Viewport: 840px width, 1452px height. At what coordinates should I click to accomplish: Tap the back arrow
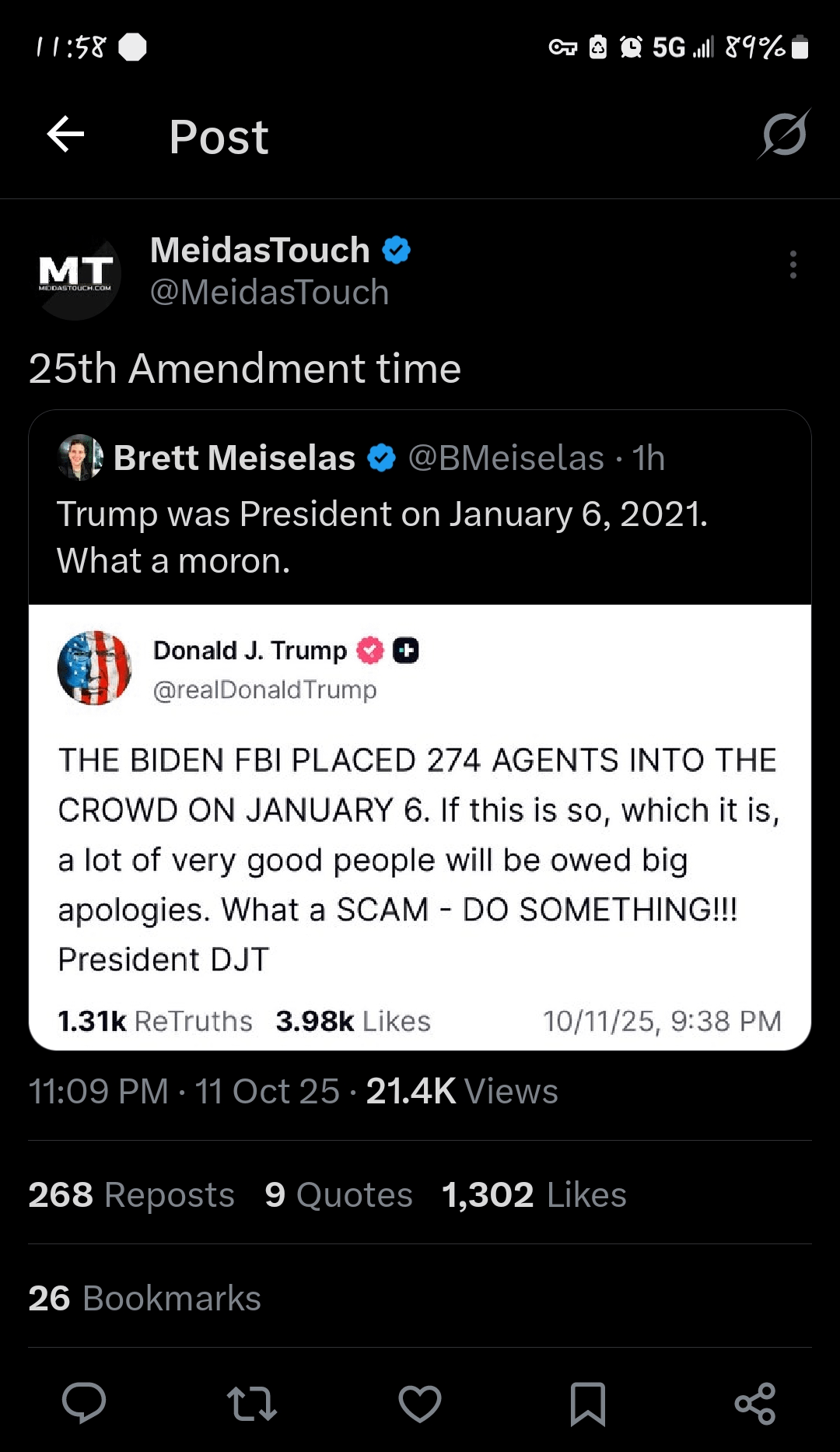65,135
